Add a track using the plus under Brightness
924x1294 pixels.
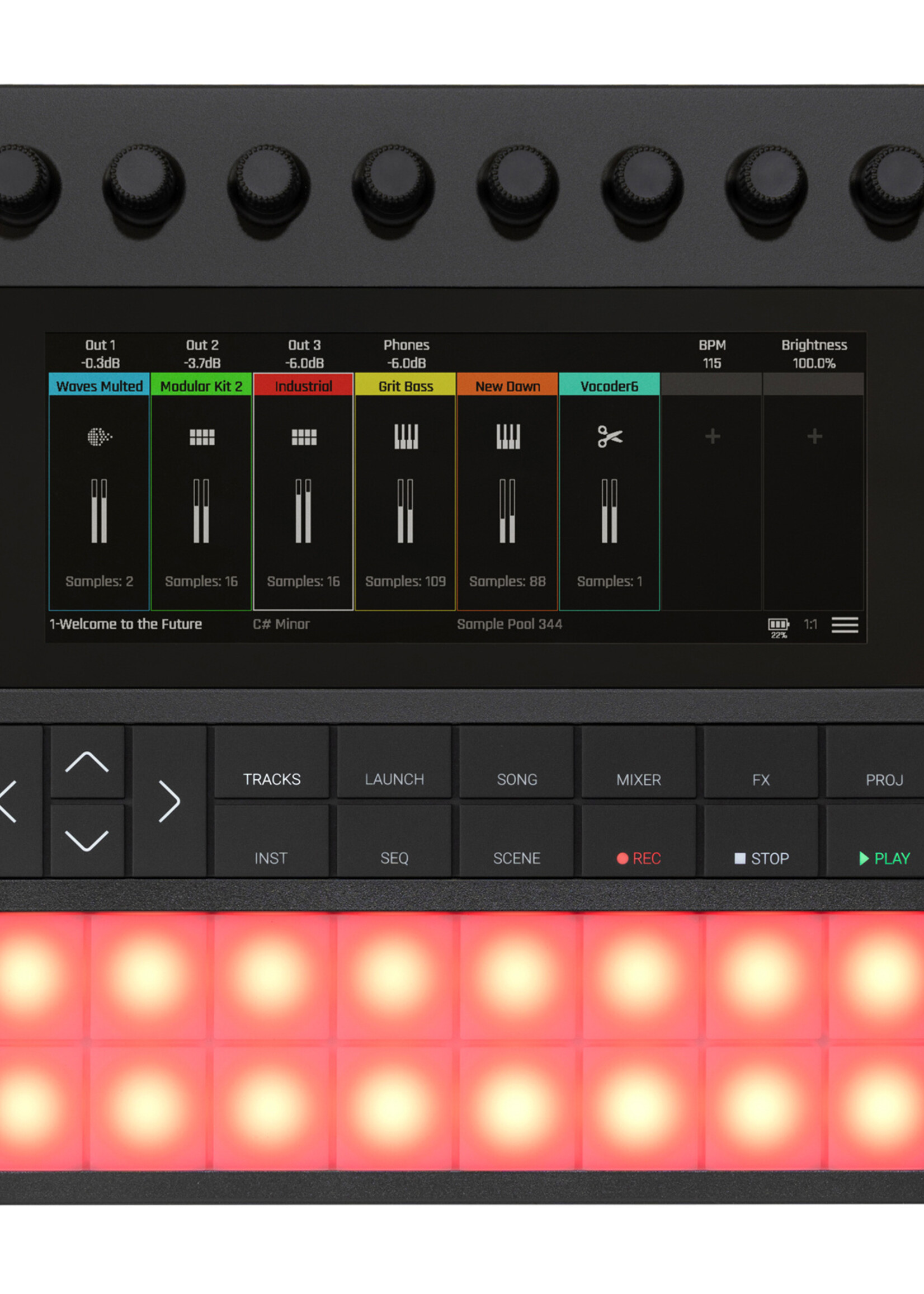tap(815, 436)
